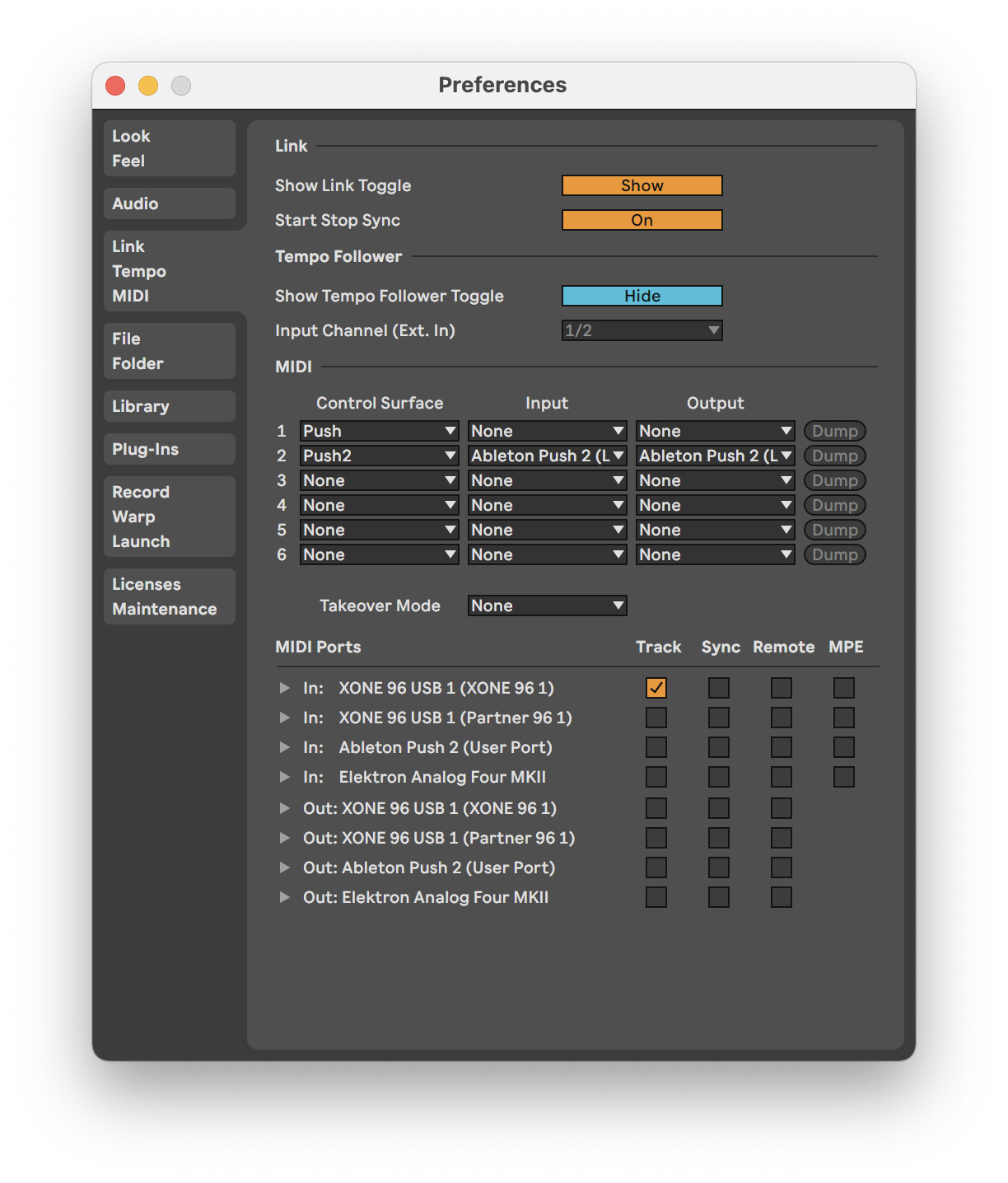Image resolution: width=1008 pixels, height=1183 pixels.
Task: Click Dump button for row 3
Action: [x=835, y=480]
